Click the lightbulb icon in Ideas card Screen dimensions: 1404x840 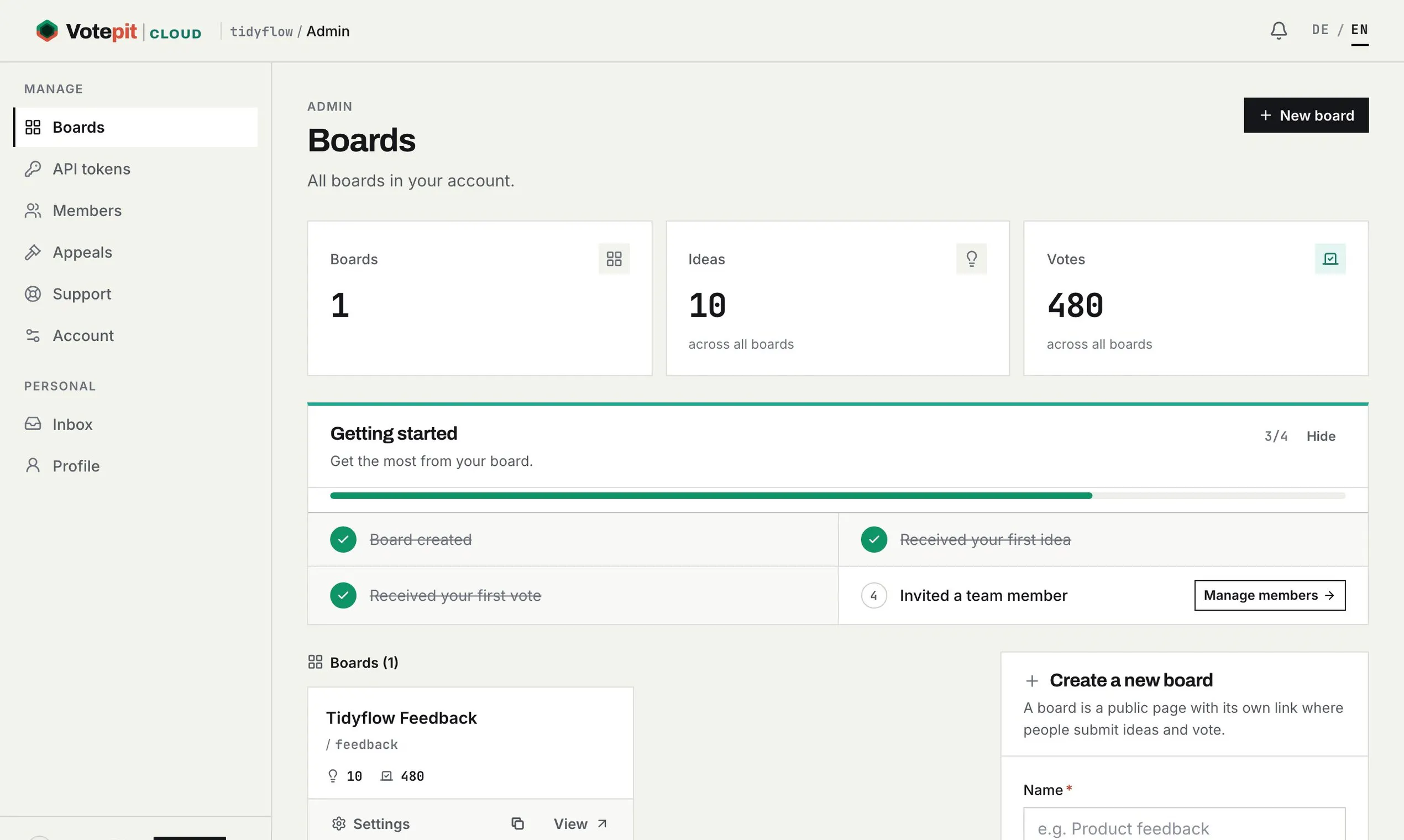[x=972, y=259]
